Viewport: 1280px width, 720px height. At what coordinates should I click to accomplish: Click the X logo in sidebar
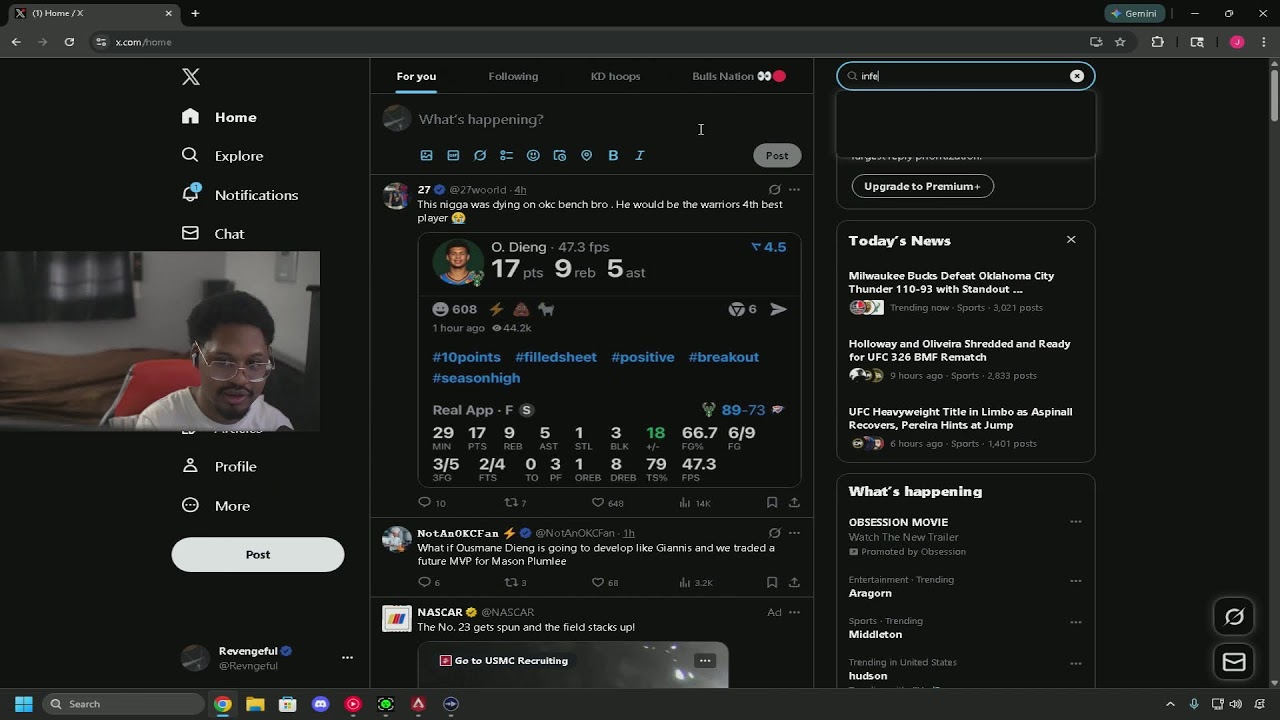pos(191,77)
